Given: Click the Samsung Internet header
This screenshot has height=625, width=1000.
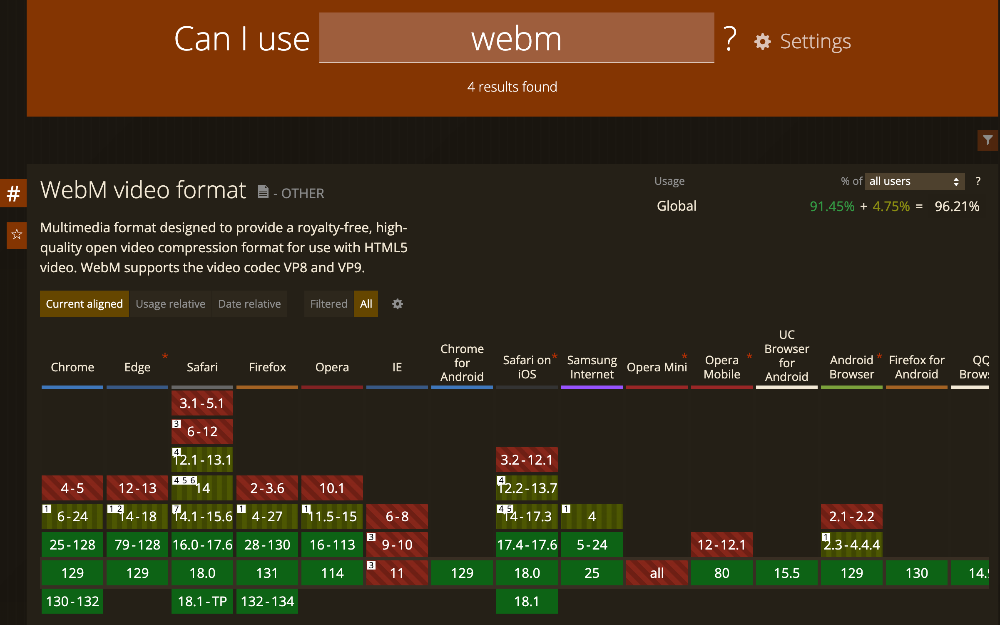Looking at the screenshot, I should tap(592, 367).
